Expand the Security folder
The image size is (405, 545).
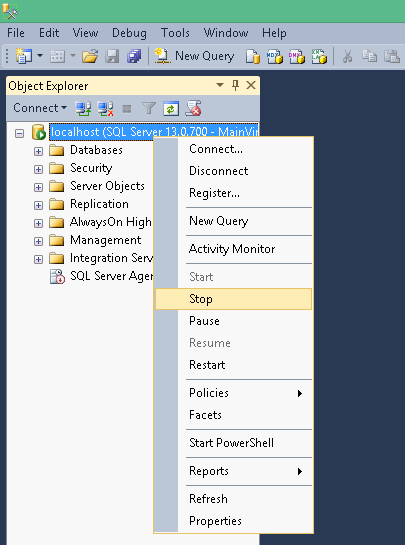tap(38, 169)
